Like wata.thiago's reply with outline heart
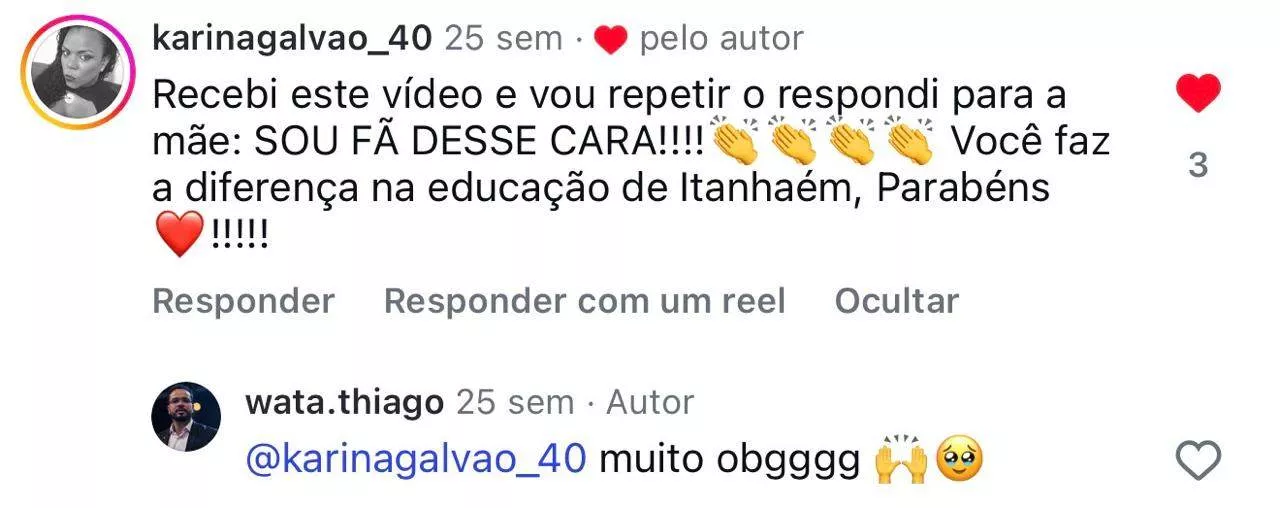 (x=1197, y=459)
